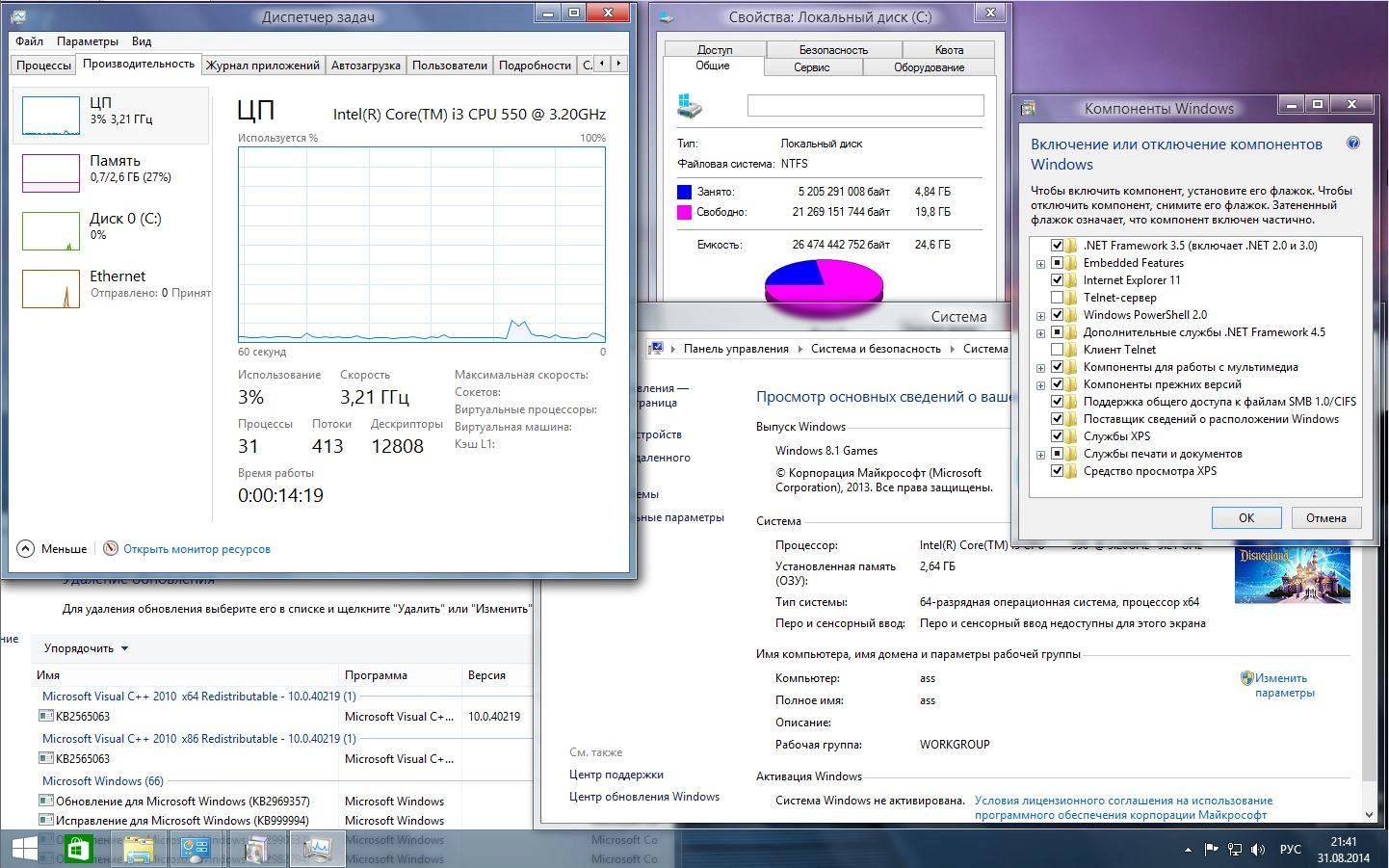
Task: Toggle the Internet Explorer 11 checkbox
Action: tap(1057, 280)
